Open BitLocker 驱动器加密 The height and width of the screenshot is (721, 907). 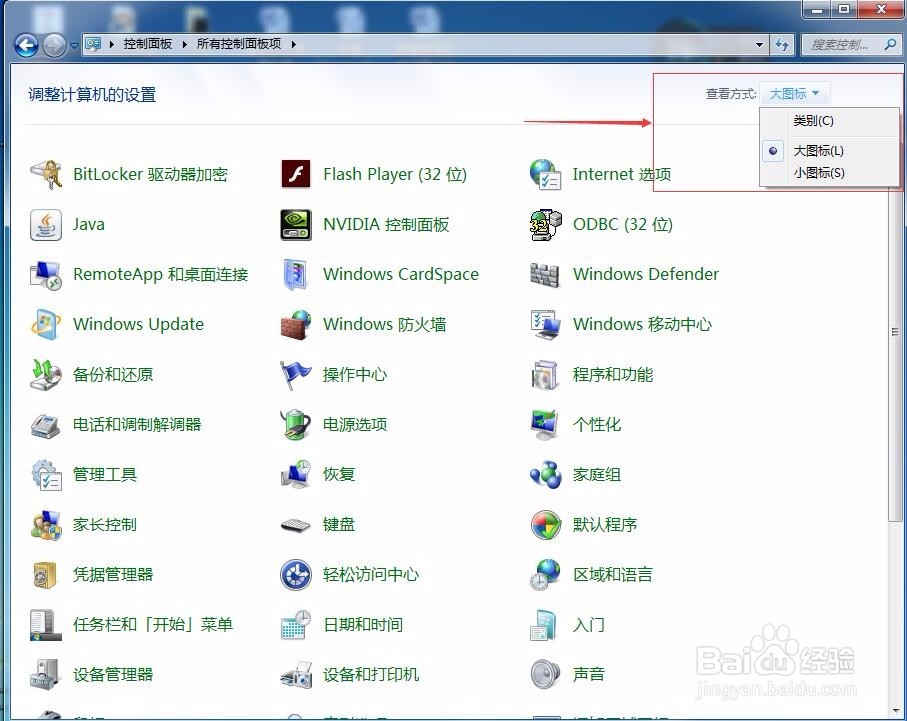(151, 174)
